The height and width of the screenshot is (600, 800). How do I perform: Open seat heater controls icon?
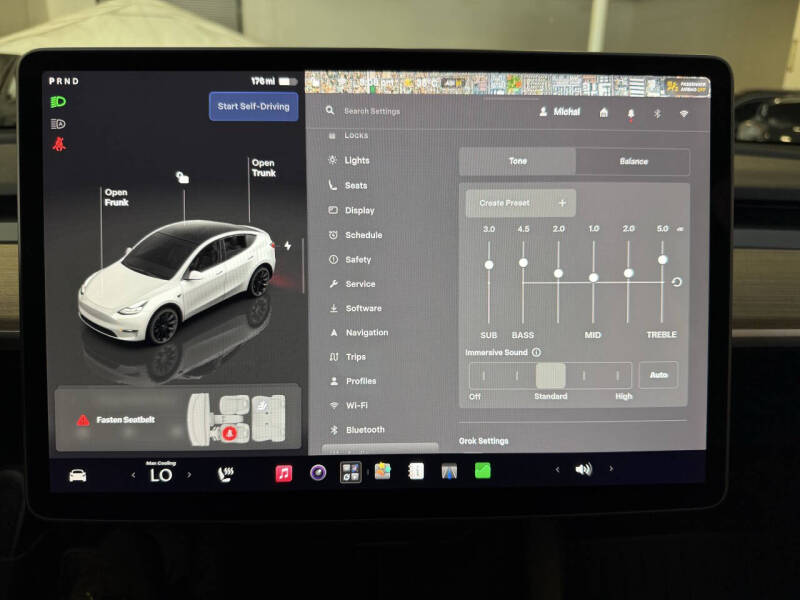(225, 474)
